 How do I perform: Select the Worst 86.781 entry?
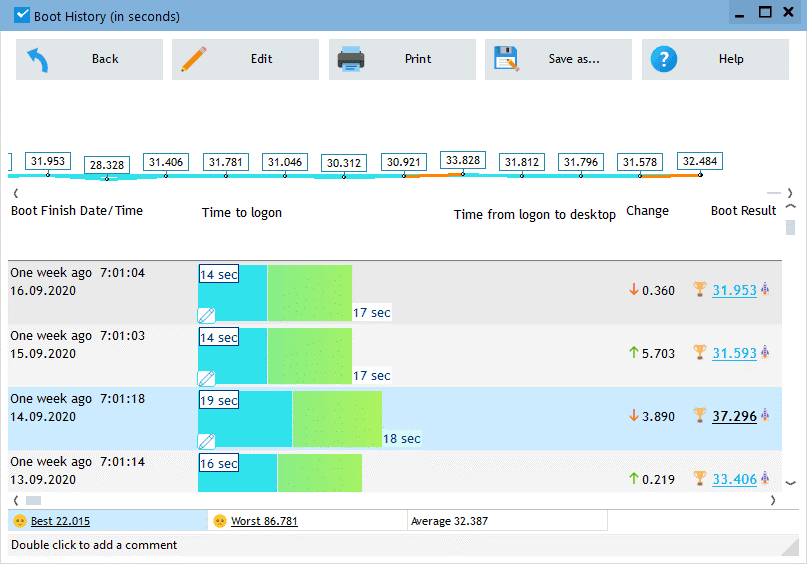(264, 521)
